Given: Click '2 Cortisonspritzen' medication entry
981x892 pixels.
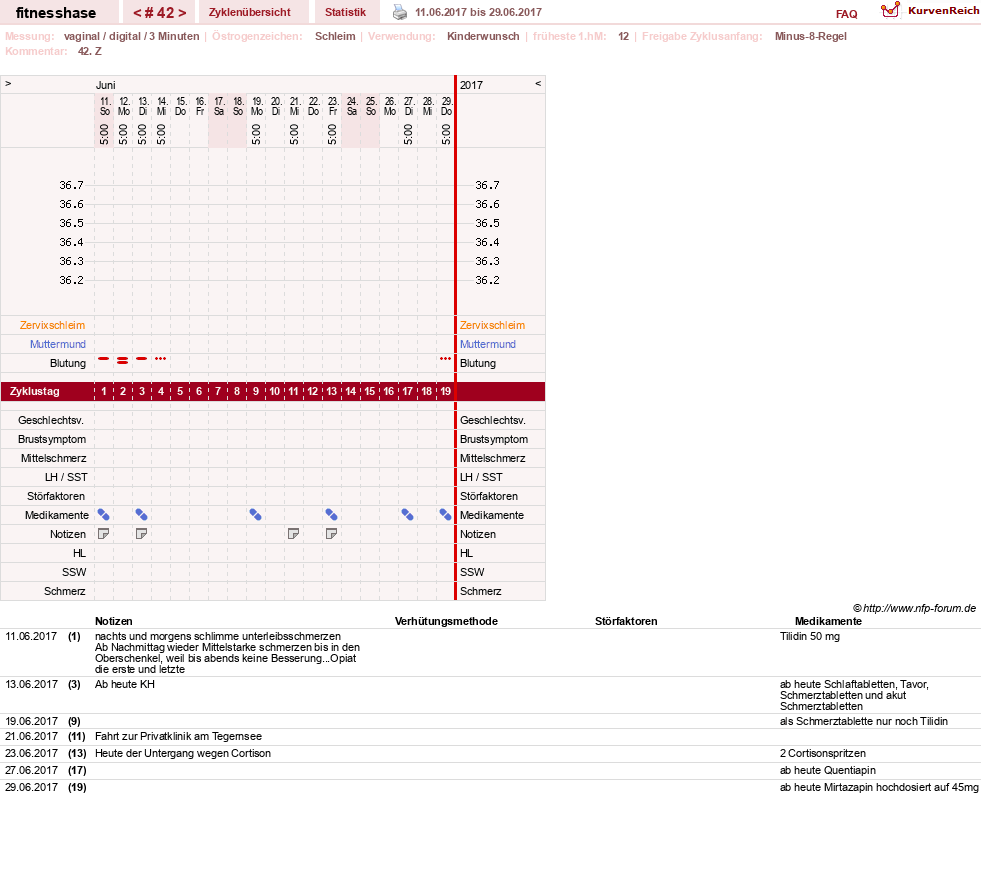Looking at the screenshot, I should coord(823,753).
